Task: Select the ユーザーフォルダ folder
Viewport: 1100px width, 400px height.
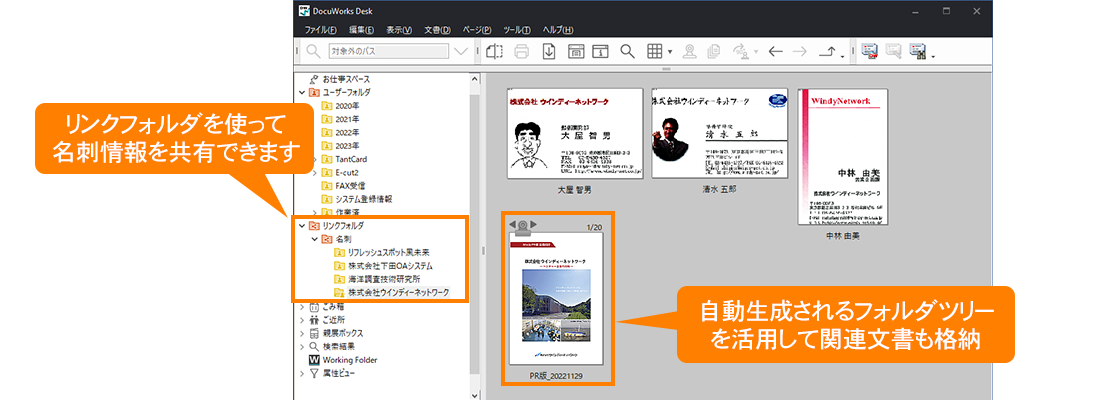Action: pos(347,93)
